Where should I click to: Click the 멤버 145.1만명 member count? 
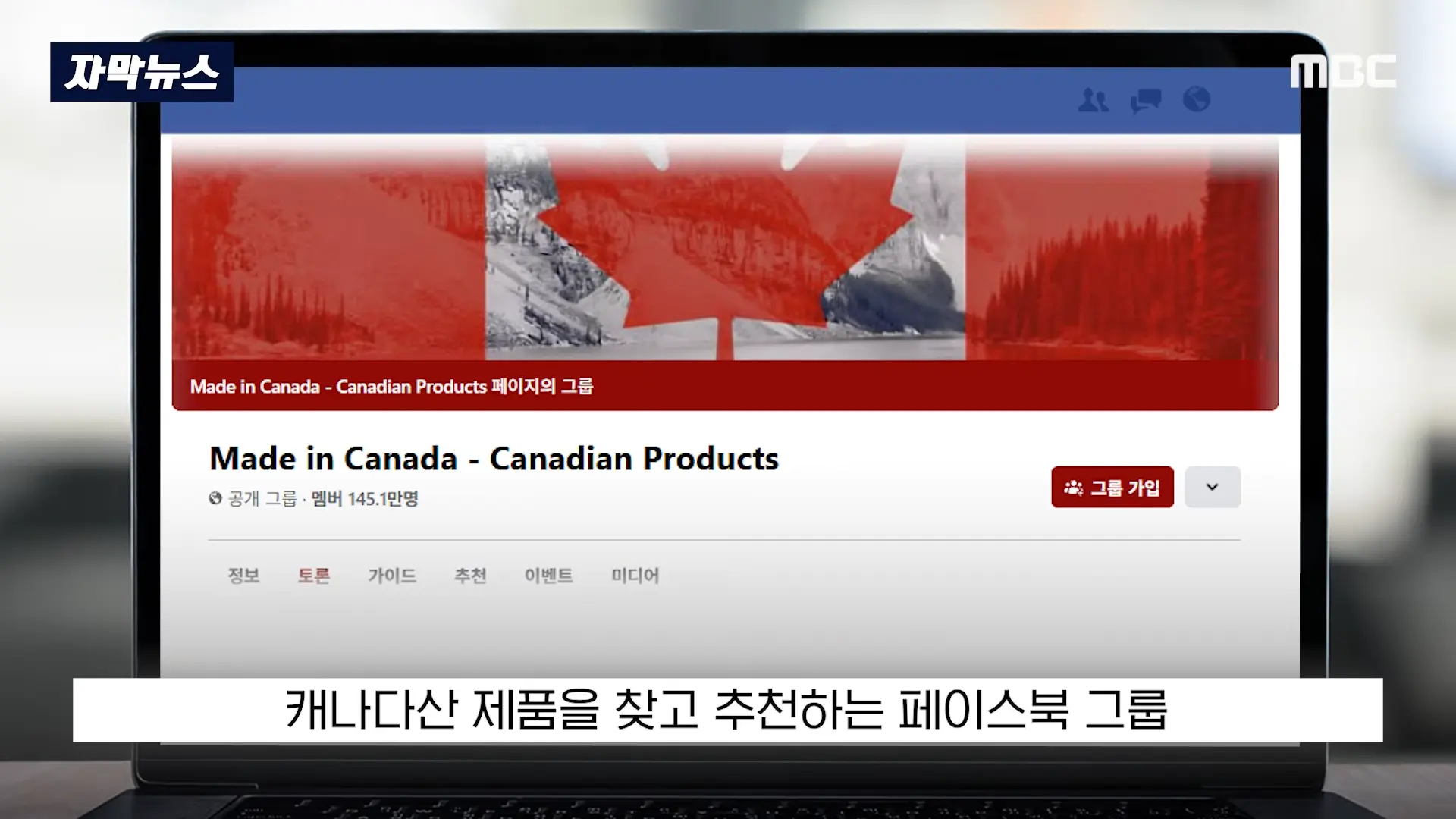[x=364, y=499]
